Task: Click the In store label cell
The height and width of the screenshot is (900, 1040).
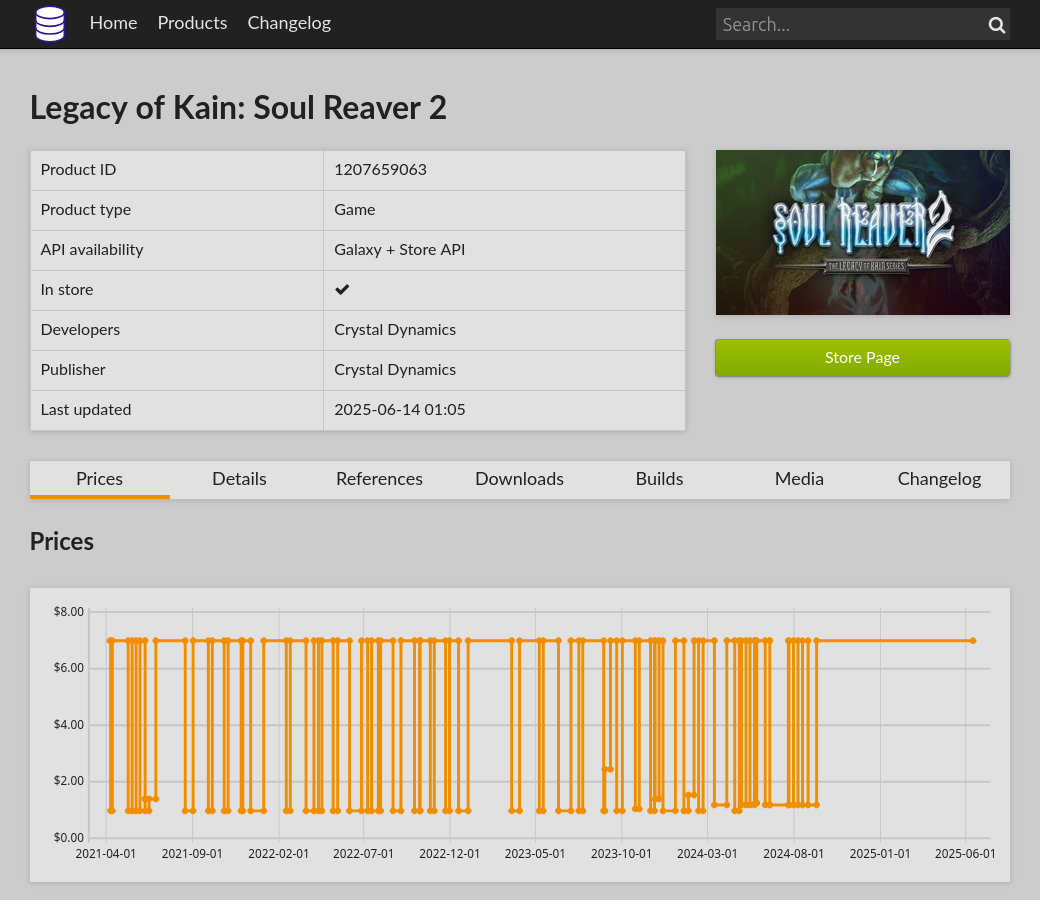Action: click(177, 290)
